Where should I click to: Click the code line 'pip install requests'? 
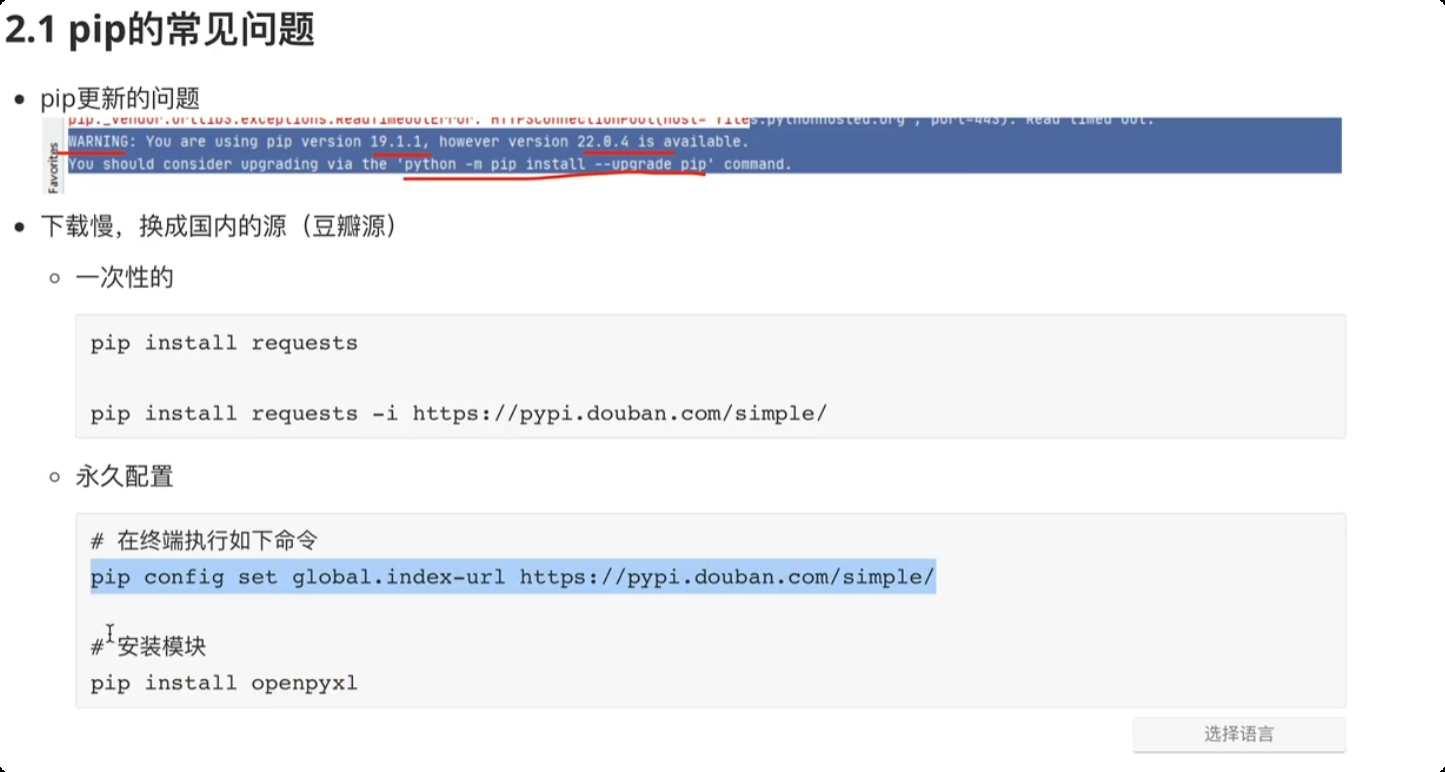(x=224, y=343)
